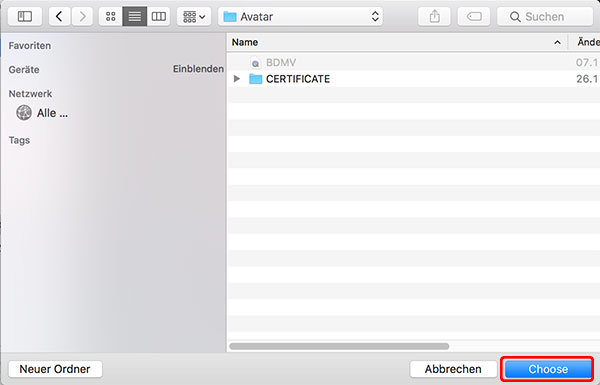Screen dimensions: 600x385
Task: Go back to previous folder
Action: (59, 16)
